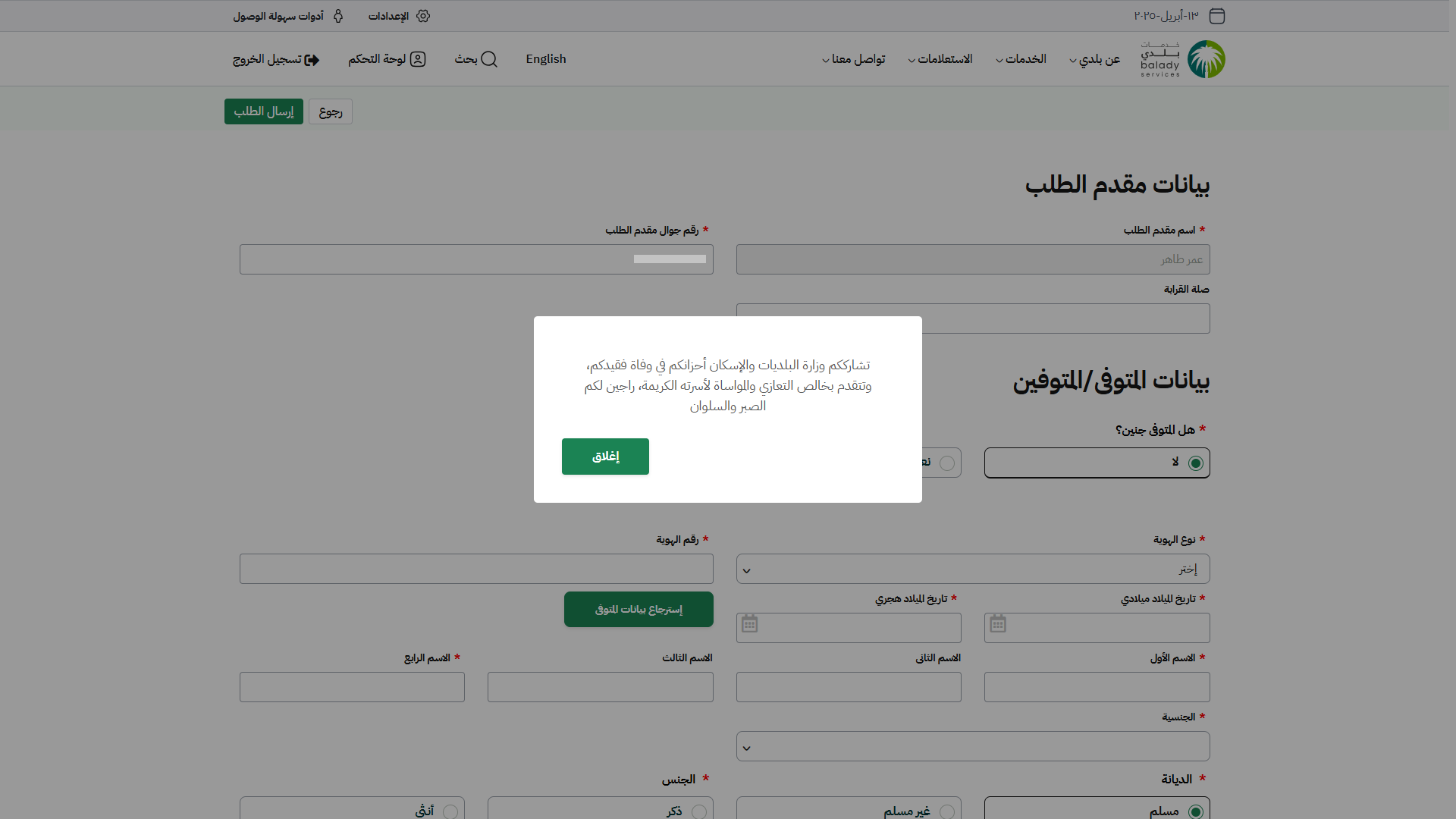The width and height of the screenshot is (1456, 819).
Task: Click the search magnifier icon
Action: (489, 59)
